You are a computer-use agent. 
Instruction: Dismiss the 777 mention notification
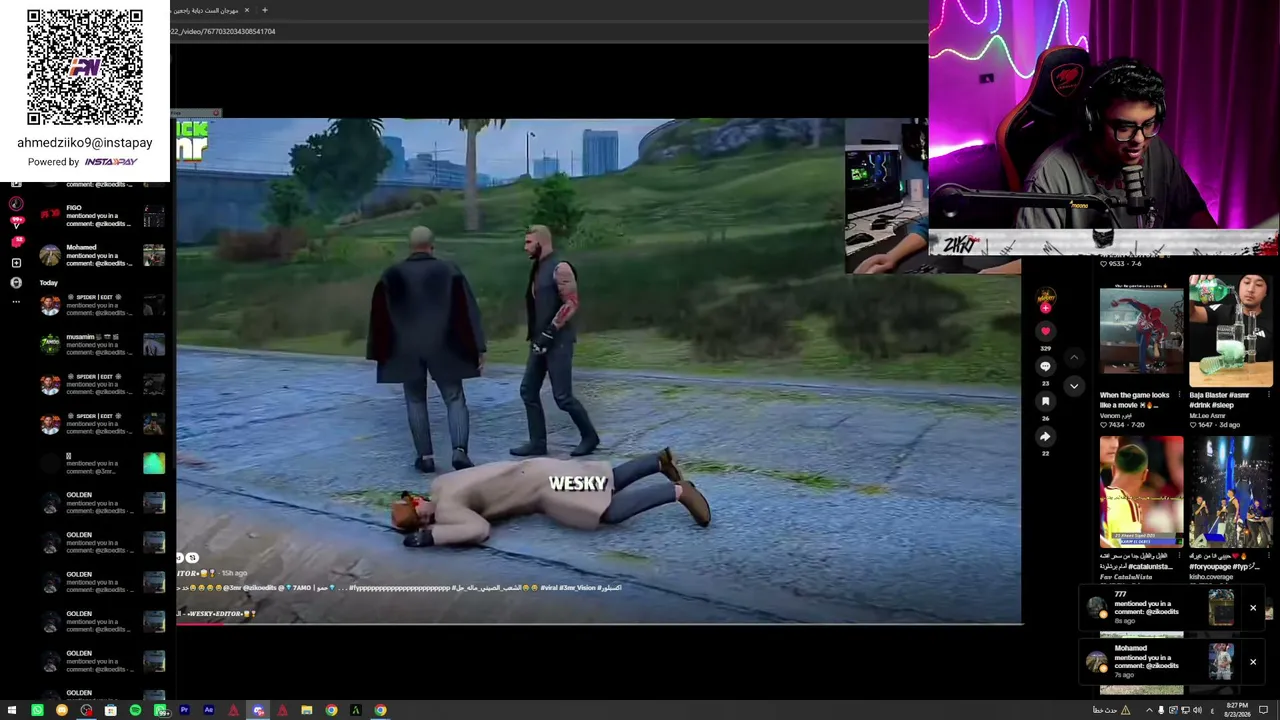1252,608
